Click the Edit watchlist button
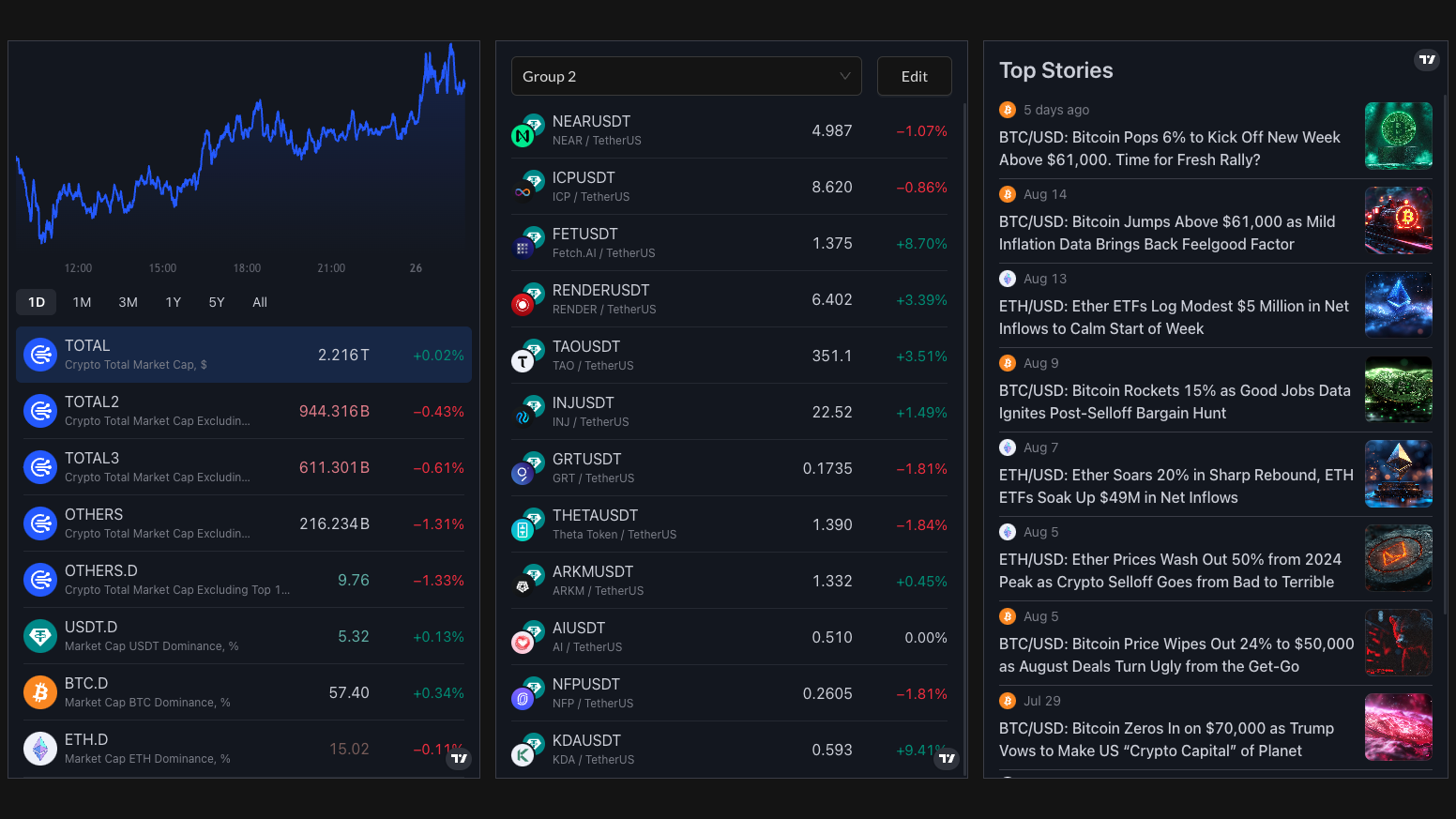The height and width of the screenshot is (819, 1456). (915, 76)
